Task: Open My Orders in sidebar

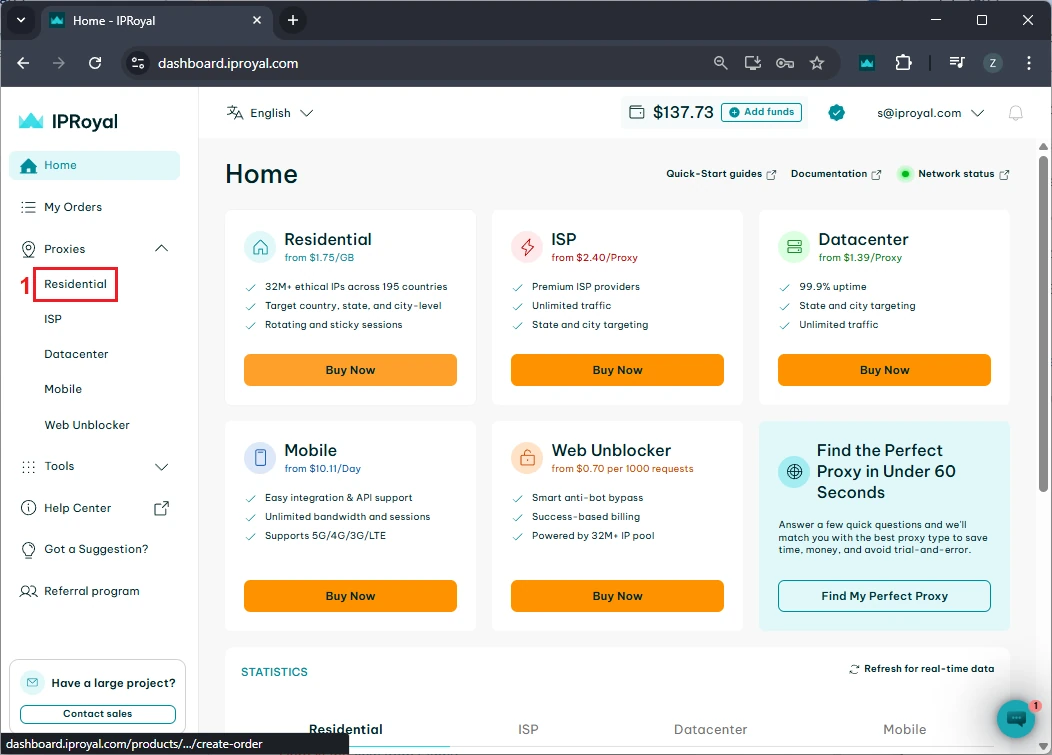Action: tap(72, 207)
